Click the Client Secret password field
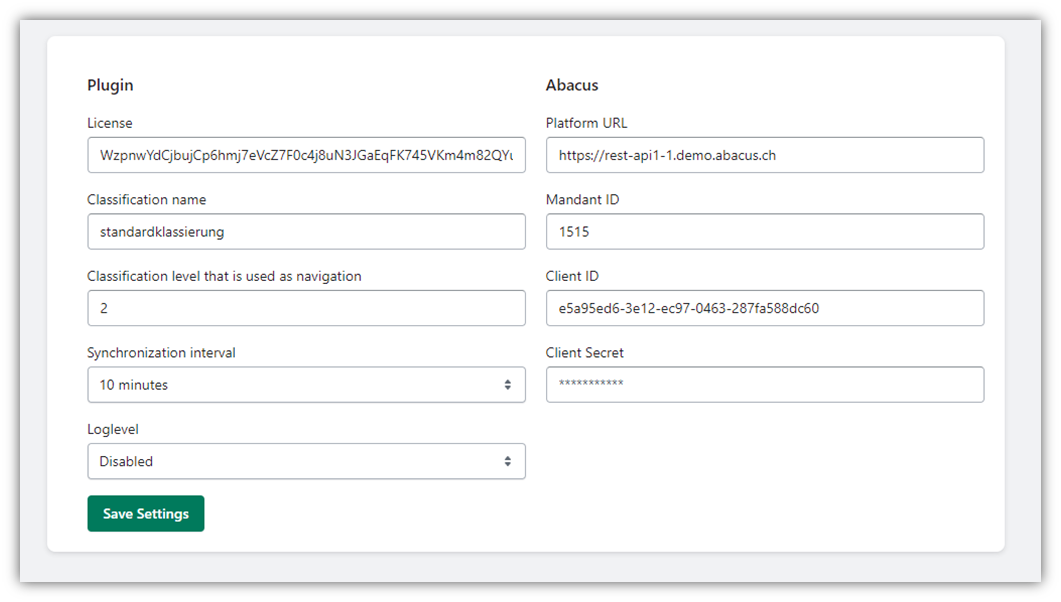 (764, 385)
